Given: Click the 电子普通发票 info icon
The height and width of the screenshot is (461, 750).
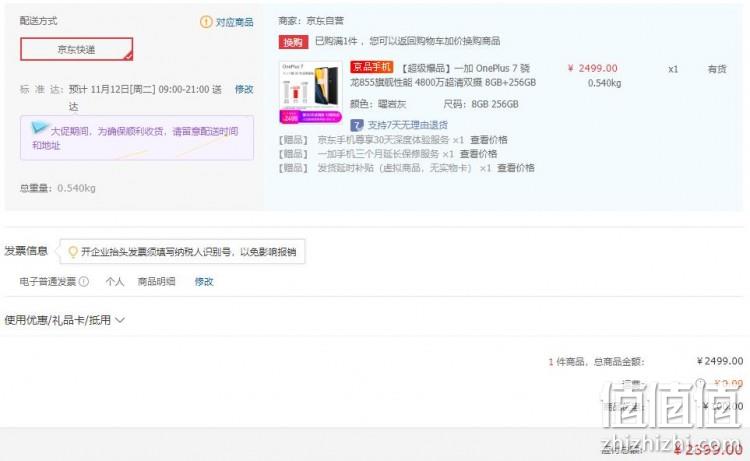Looking at the screenshot, I should 84,281.
